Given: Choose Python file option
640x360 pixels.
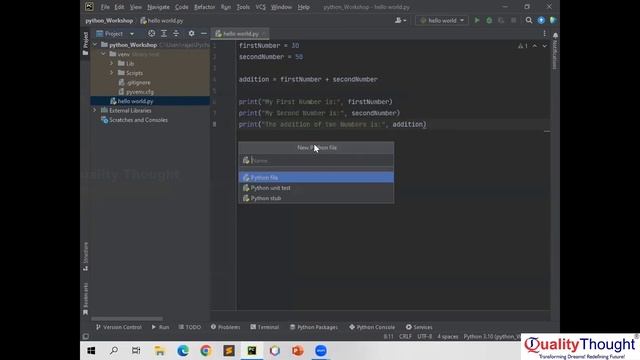Looking at the screenshot, I should click(316, 177).
